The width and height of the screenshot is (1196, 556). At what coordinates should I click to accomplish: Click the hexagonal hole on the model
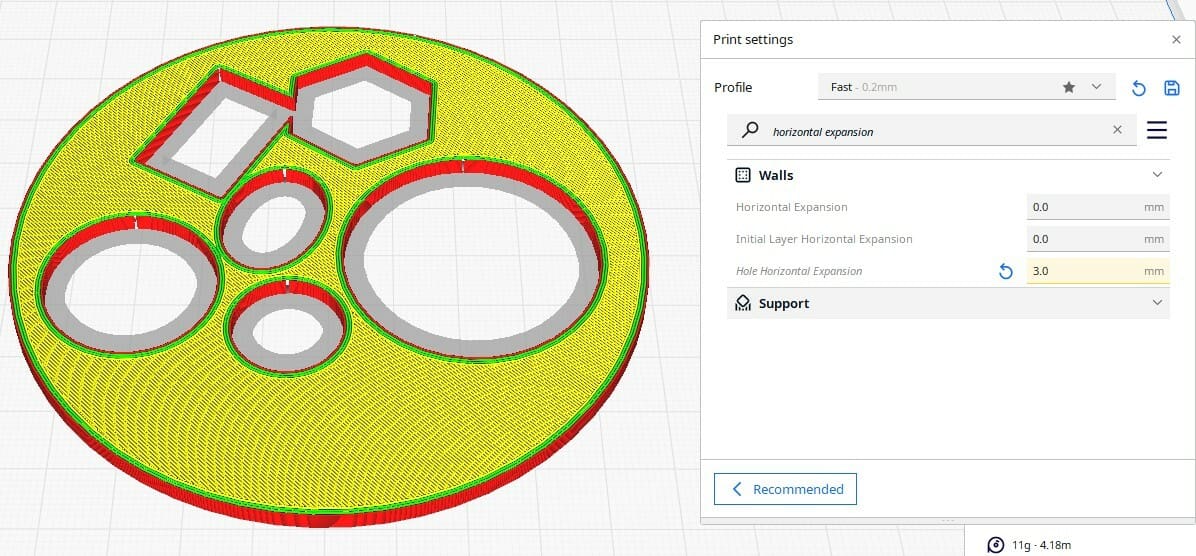(x=361, y=112)
